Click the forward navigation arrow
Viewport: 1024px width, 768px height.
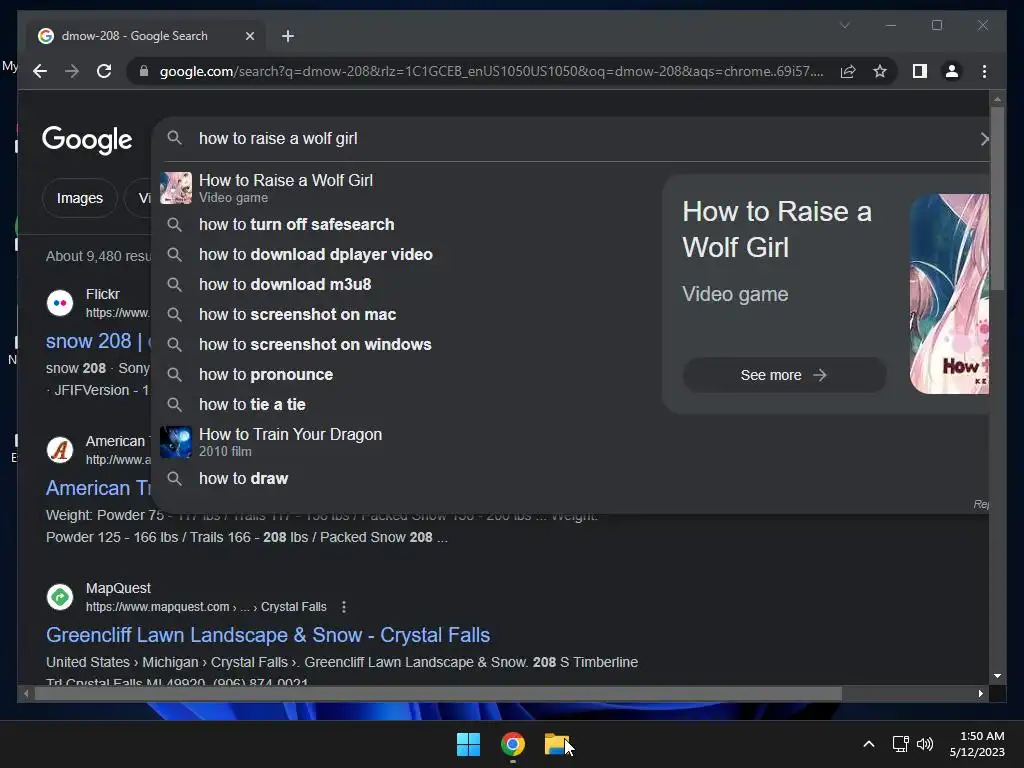(72, 71)
